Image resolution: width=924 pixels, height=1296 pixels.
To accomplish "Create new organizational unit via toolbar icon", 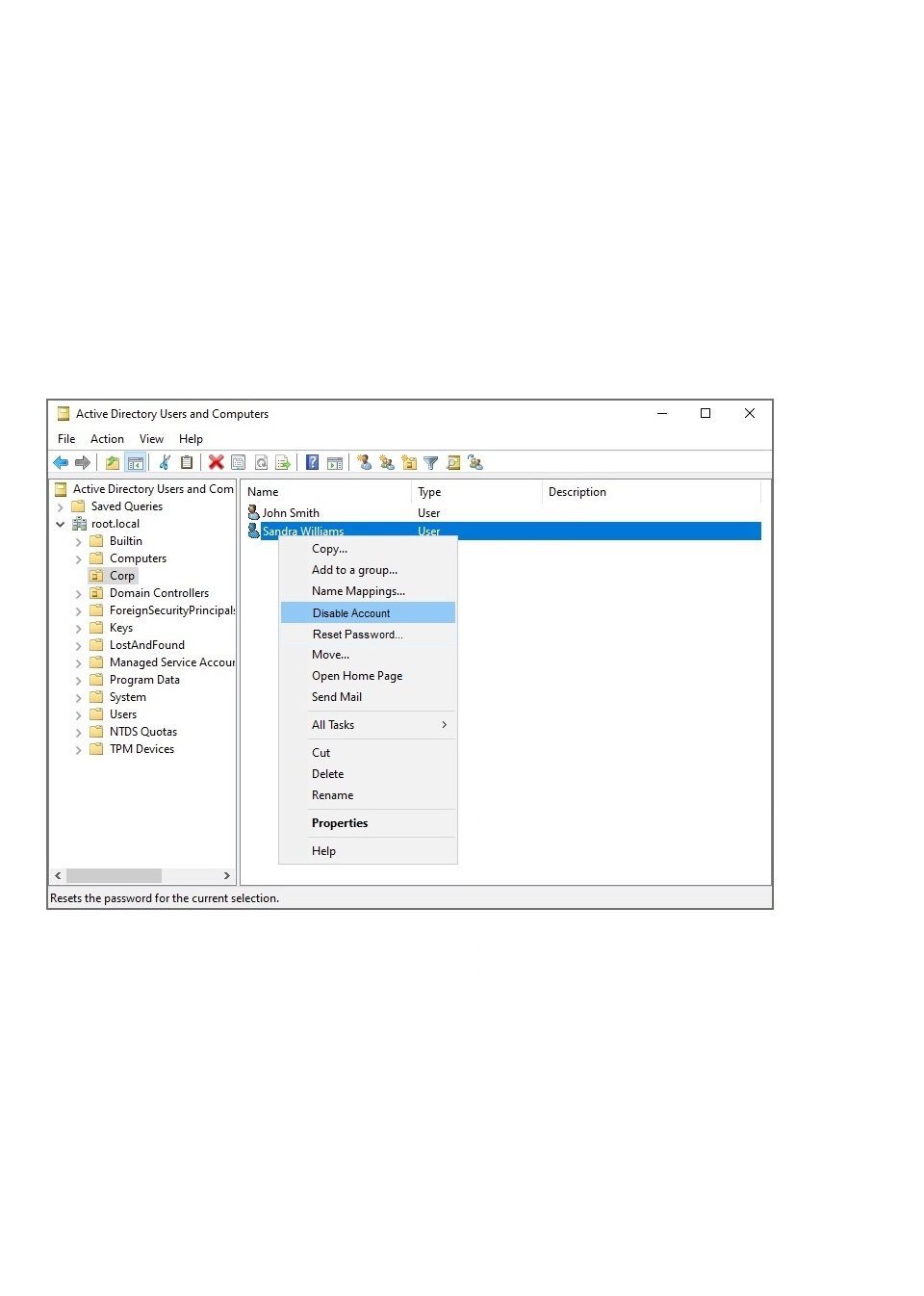I will pyautogui.click(x=409, y=463).
